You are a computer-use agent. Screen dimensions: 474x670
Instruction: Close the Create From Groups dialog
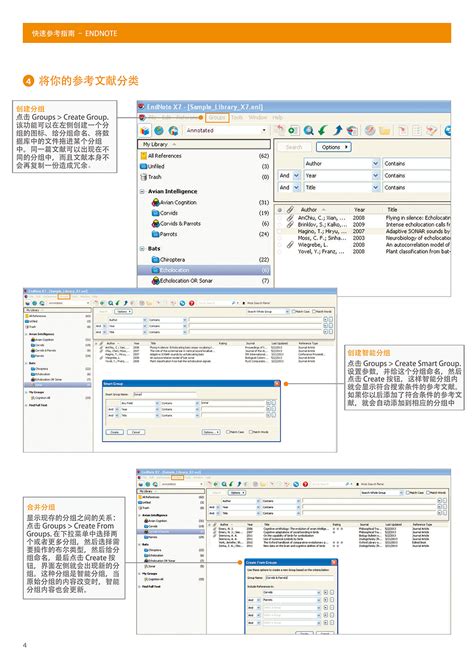(x=334, y=562)
